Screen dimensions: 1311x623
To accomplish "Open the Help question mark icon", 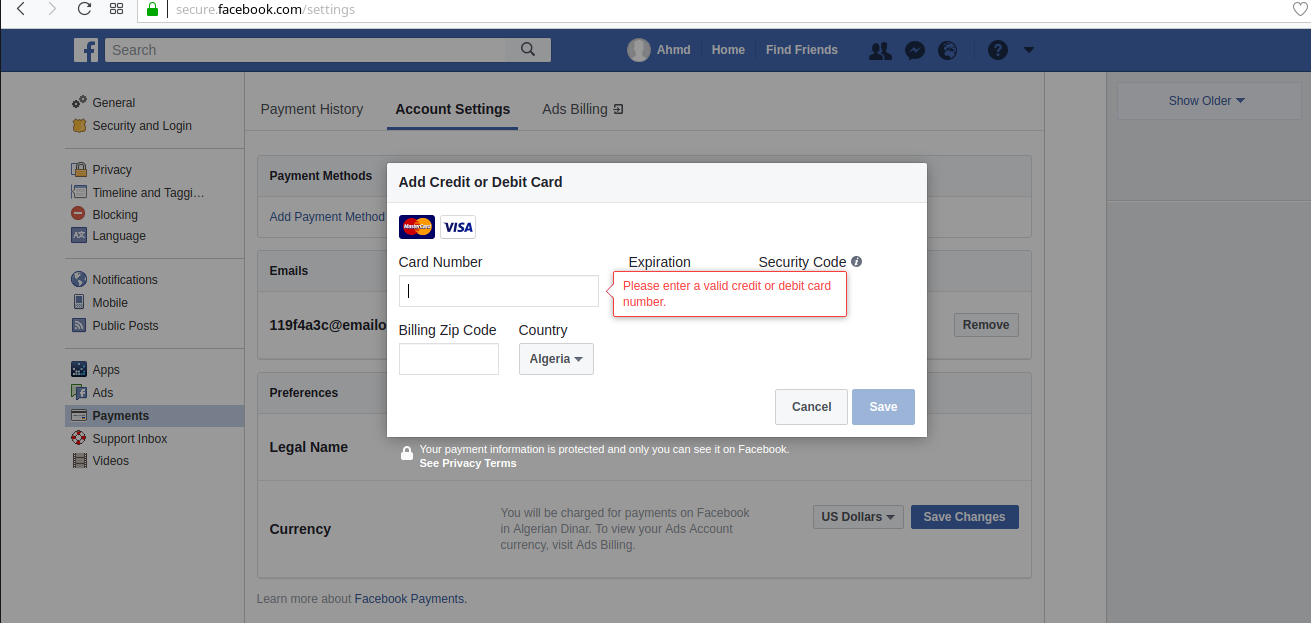I will coord(997,50).
